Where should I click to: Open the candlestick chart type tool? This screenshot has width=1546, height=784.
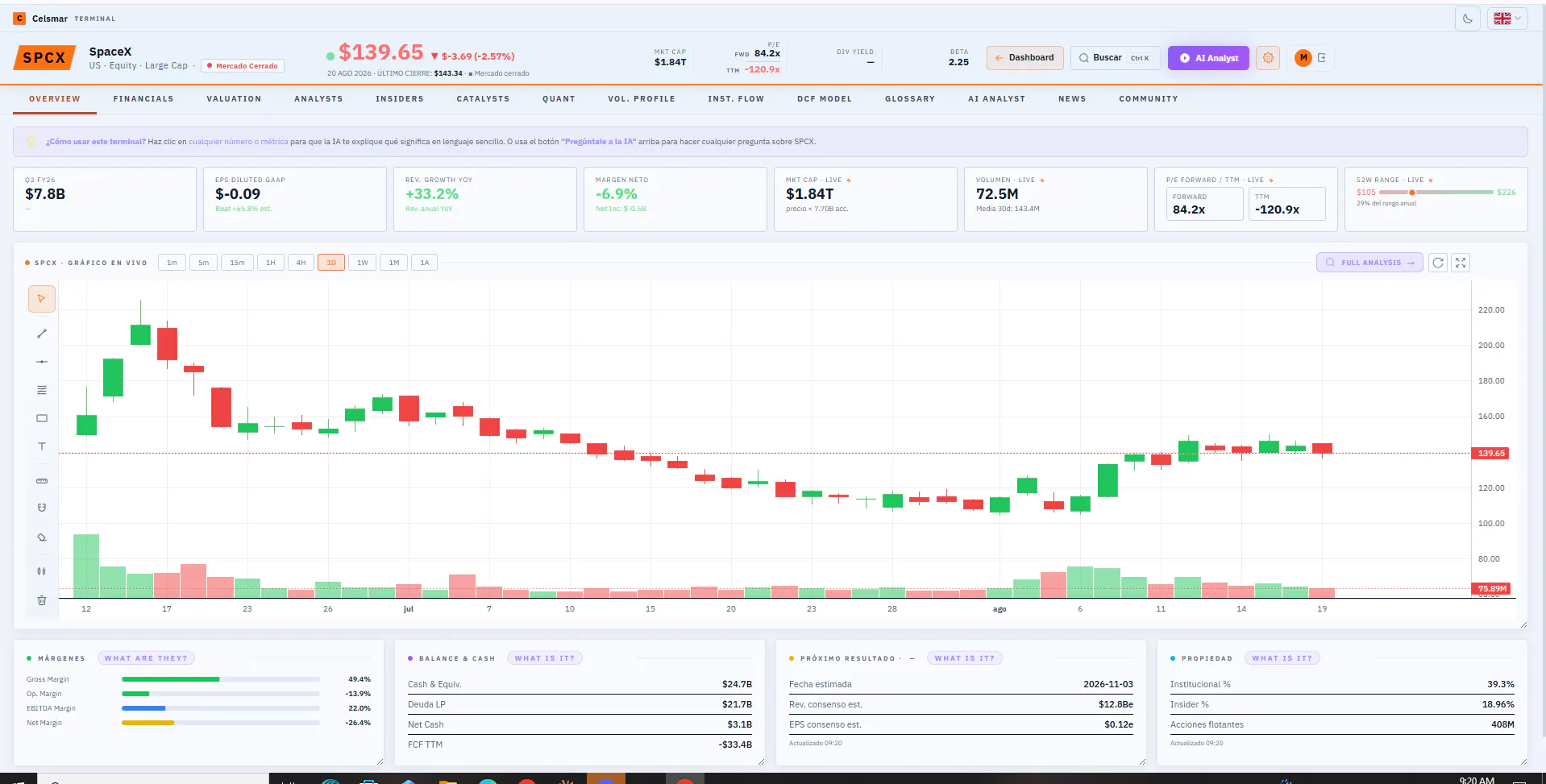pos(42,571)
